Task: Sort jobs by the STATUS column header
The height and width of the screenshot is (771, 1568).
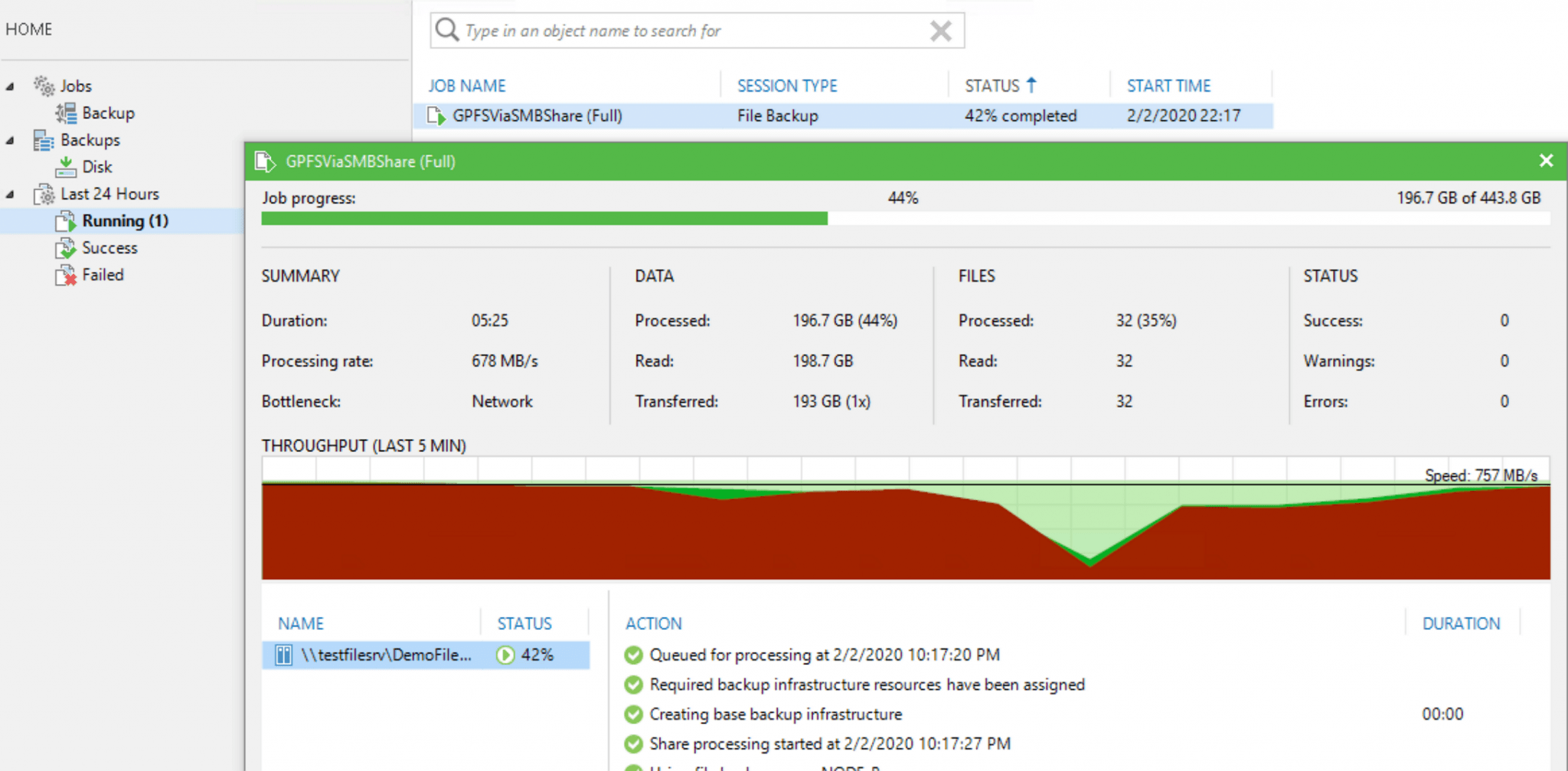Action: click(x=998, y=85)
